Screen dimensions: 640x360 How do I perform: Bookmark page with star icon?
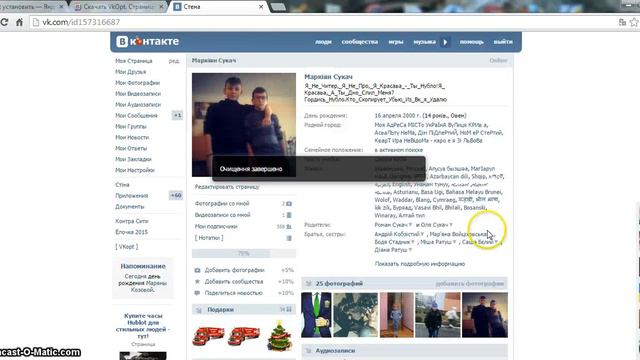pyautogui.click(x=634, y=22)
